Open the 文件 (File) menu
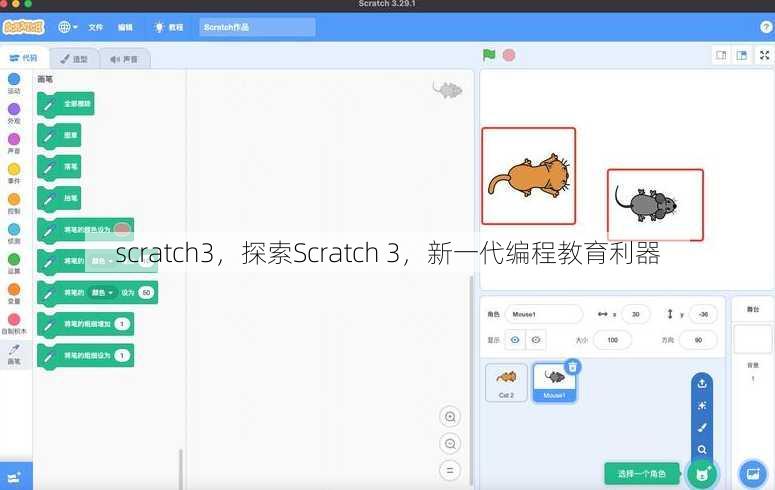 click(95, 27)
